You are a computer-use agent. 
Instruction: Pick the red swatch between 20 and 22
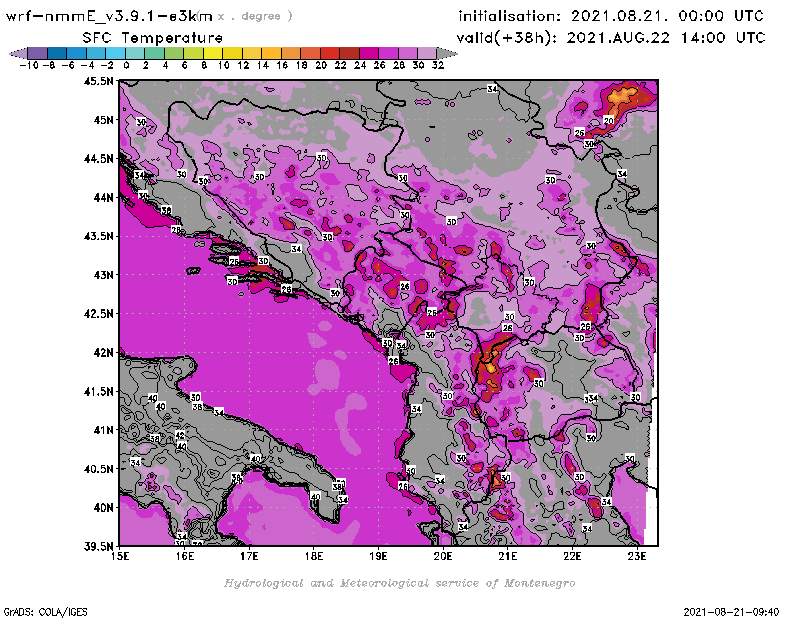(330, 53)
